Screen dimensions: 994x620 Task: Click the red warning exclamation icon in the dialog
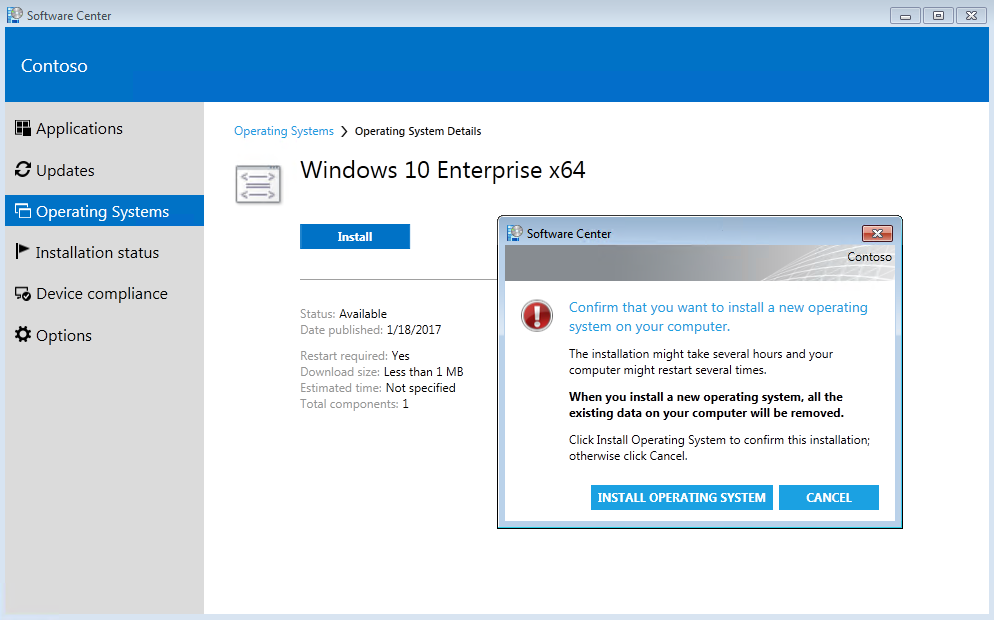[x=537, y=317]
